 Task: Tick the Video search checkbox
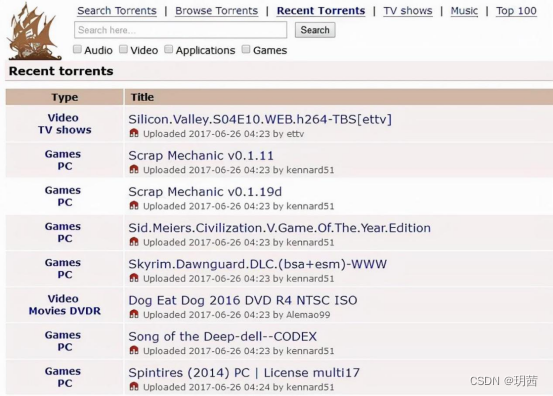click(123, 49)
